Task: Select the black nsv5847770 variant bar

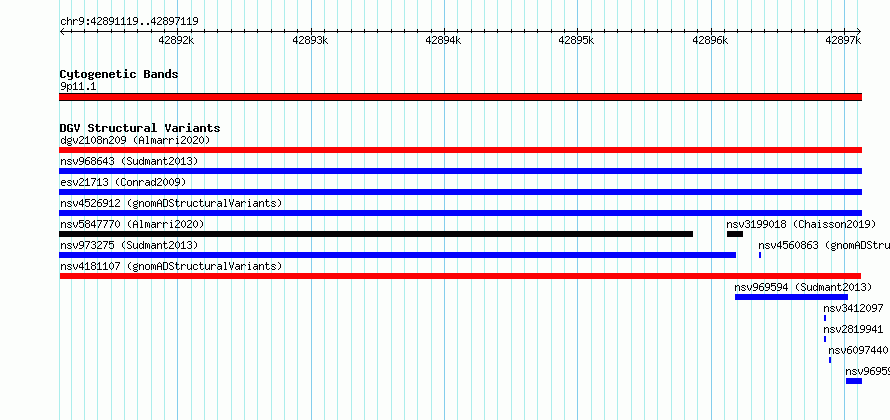Action: click(376, 234)
